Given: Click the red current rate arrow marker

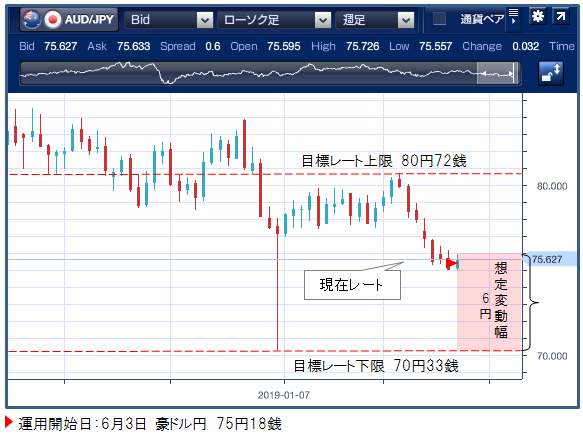Looking at the screenshot, I should pyautogui.click(x=451, y=264).
